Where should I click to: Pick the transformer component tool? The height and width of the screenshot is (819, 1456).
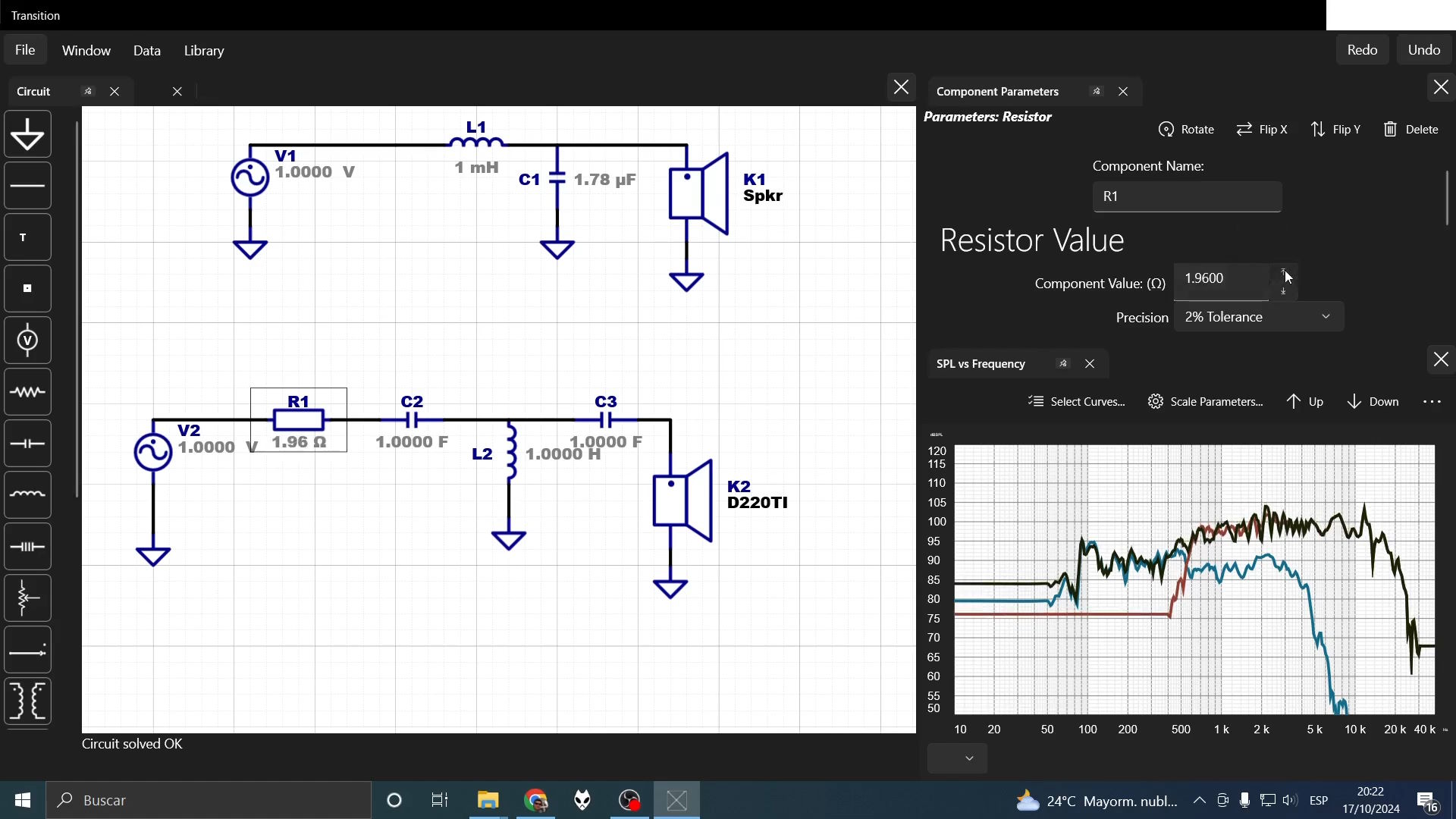tap(27, 701)
